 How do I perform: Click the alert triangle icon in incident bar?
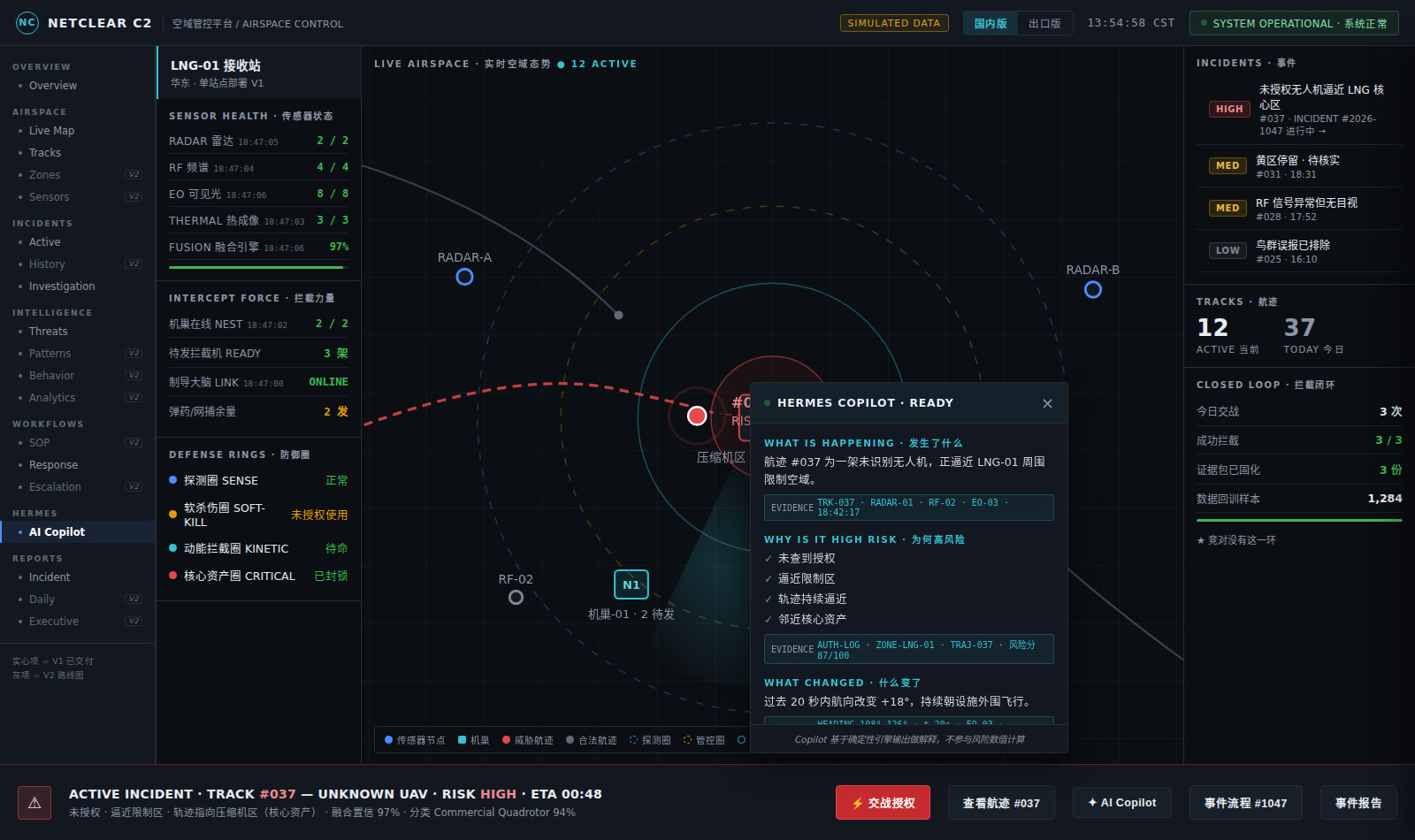click(x=34, y=803)
